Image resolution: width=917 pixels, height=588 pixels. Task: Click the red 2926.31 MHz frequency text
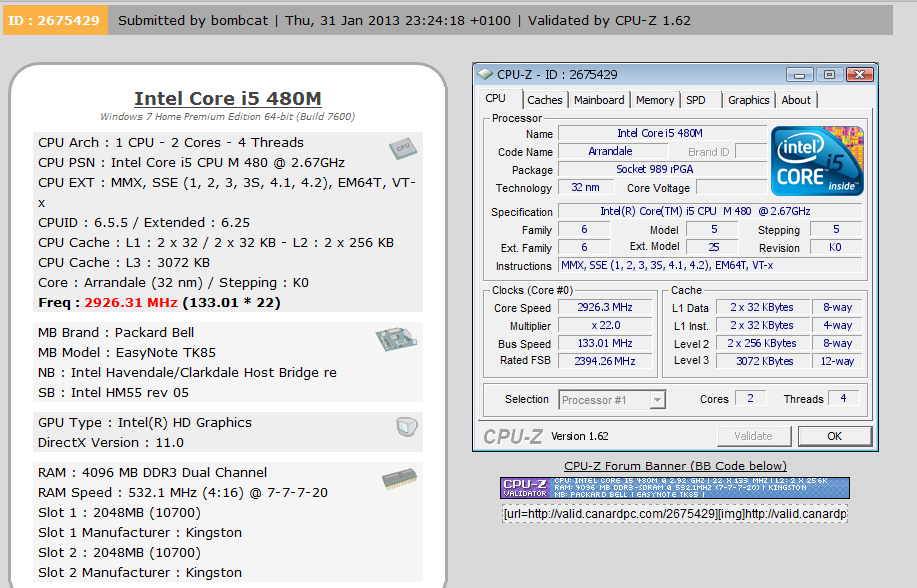point(130,302)
